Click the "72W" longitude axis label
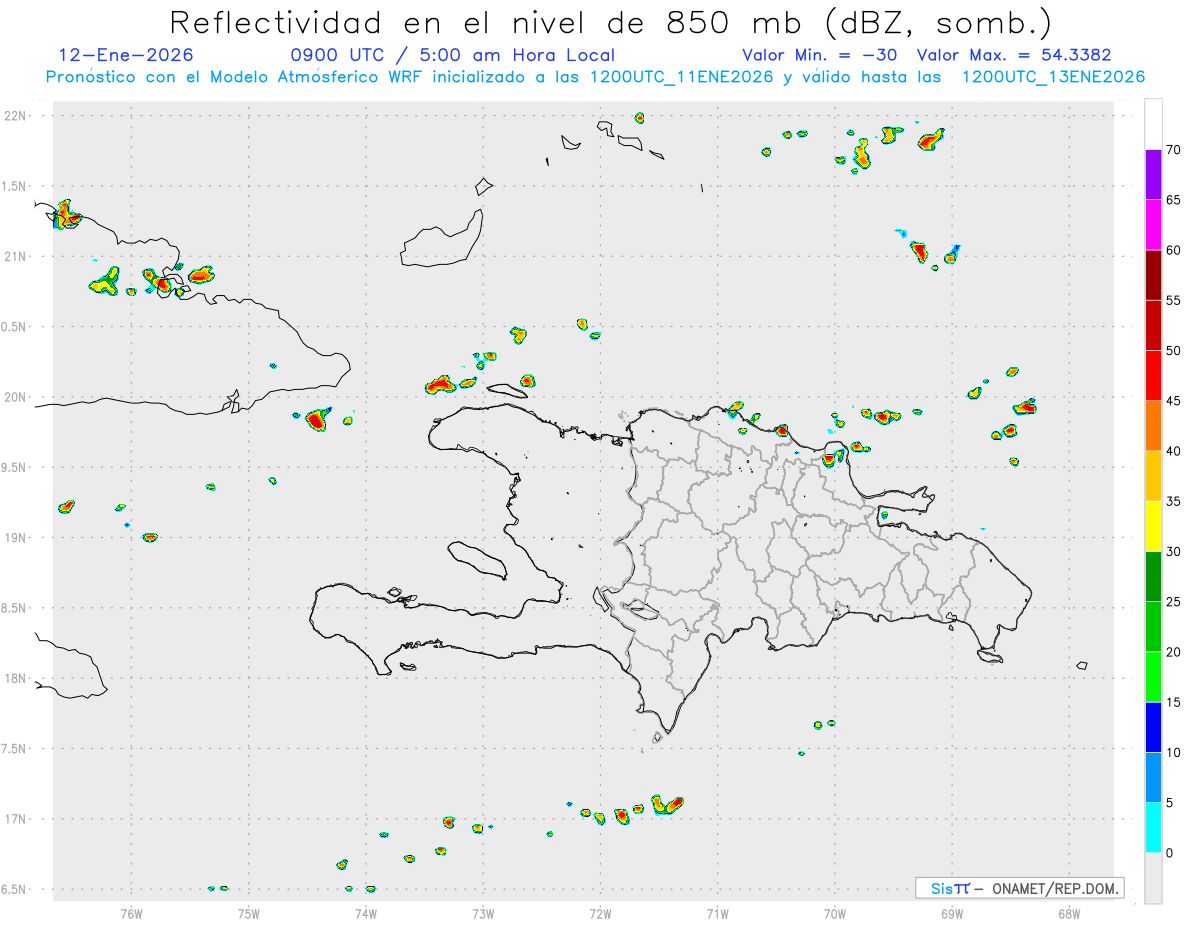 [x=600, y=913]
